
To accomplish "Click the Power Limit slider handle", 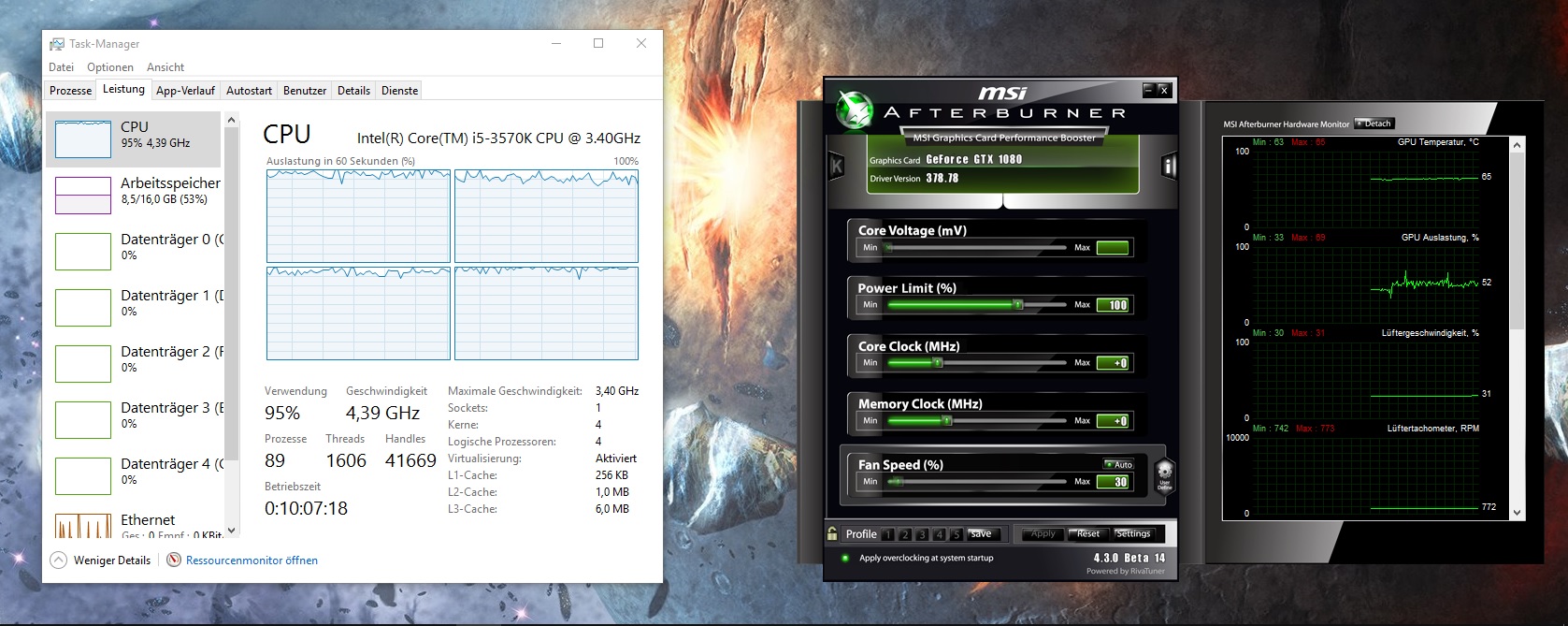I will [1018, 305].
